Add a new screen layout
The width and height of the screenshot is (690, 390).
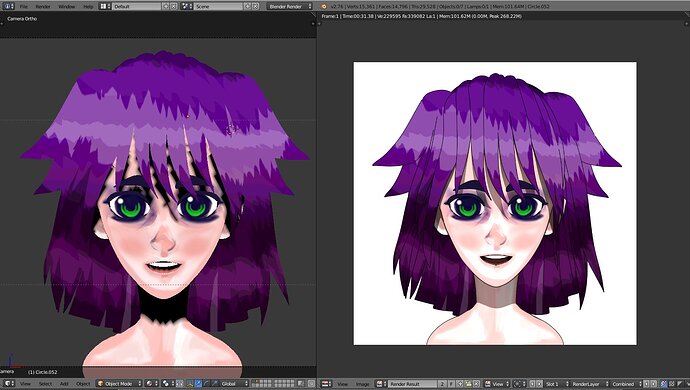pyautogui.click(x=166, y=7)
